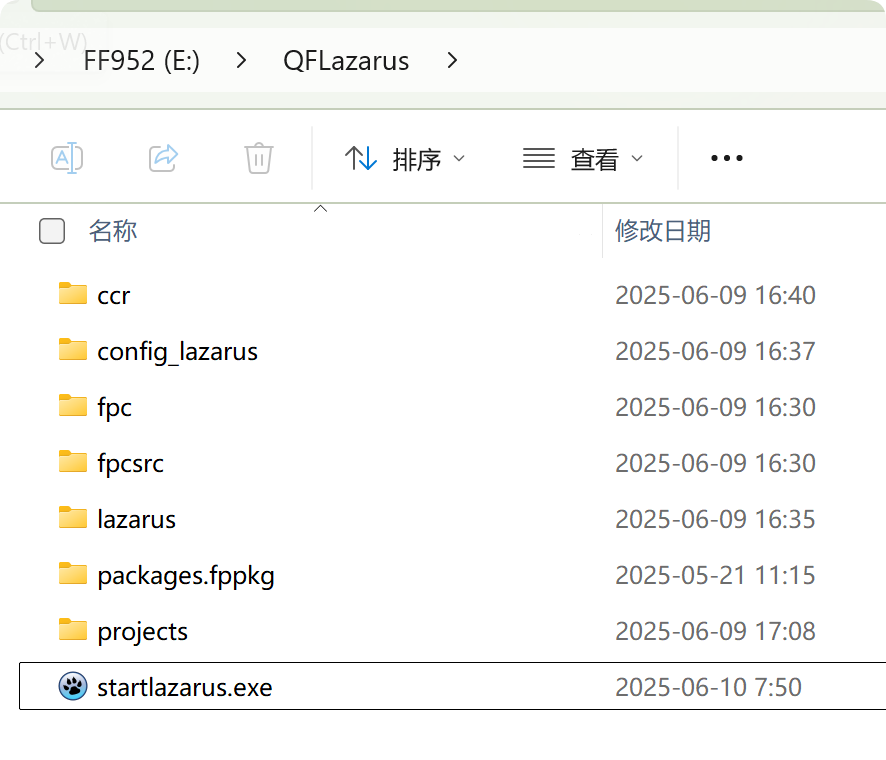Expand the chevron after QFLazarus in path
The width and height of the screenshot is (886, 760).
(x=453, y=61)
